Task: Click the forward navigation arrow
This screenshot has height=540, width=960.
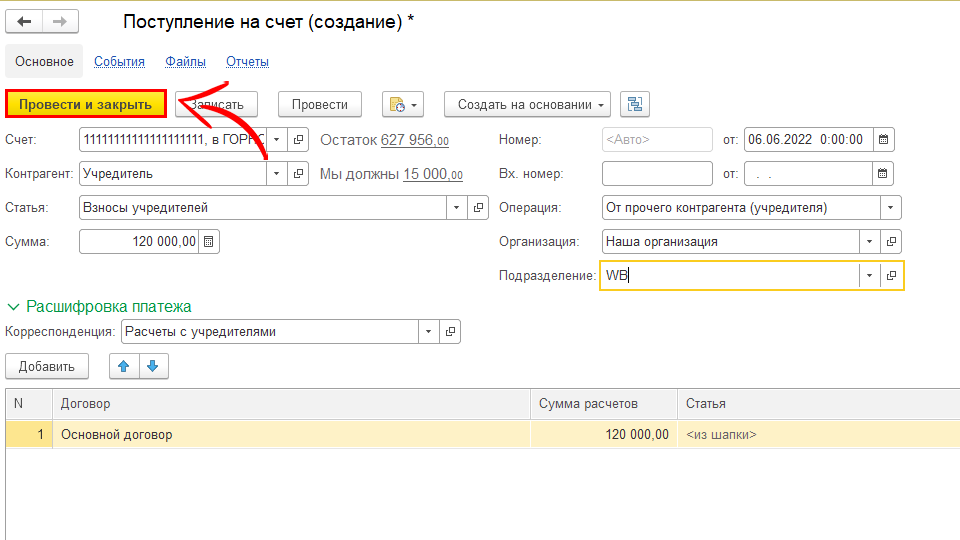Action: (x=60, y=22)
